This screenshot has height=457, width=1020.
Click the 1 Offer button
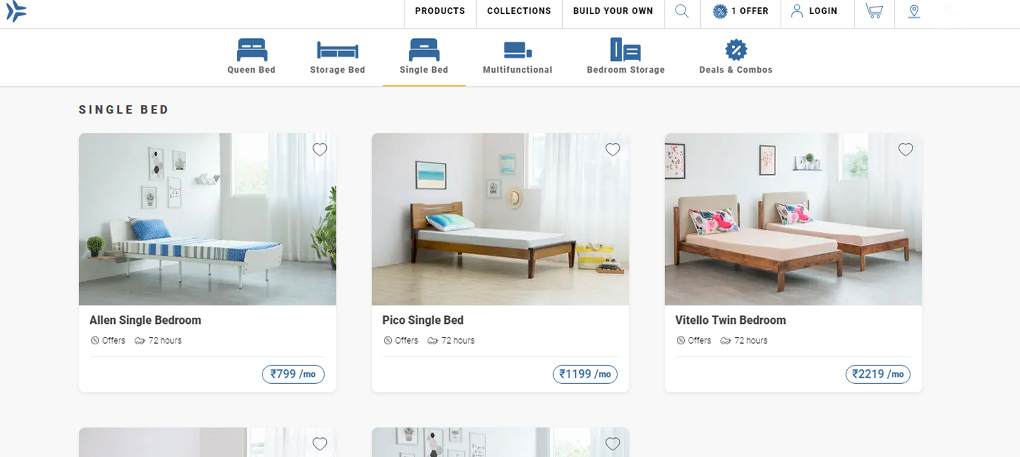point(740,11)
